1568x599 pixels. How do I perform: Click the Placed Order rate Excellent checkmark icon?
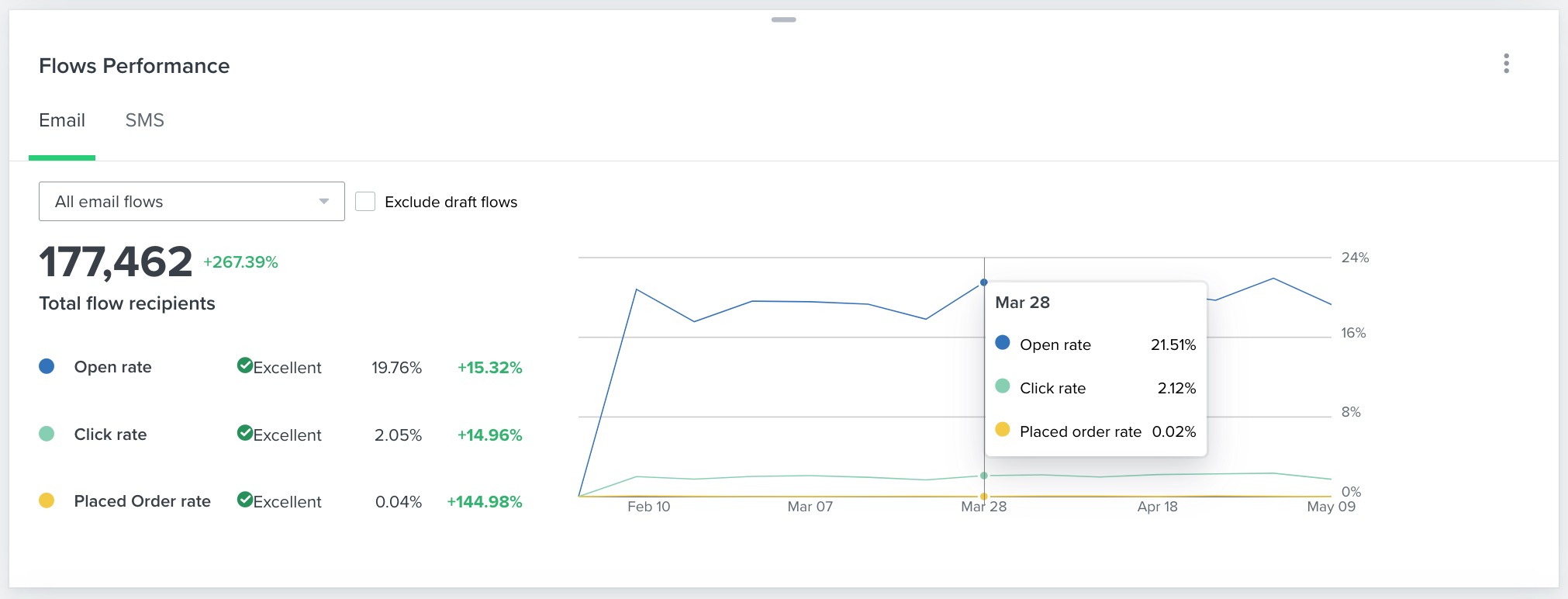245,500
